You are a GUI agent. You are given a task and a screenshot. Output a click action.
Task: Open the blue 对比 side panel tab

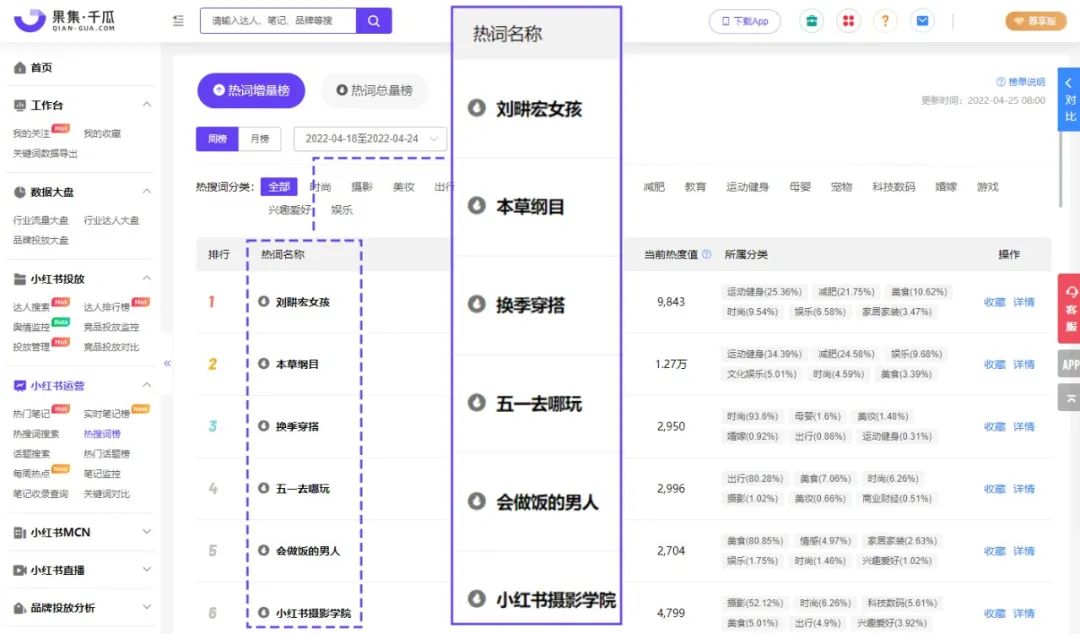click(x=1069, y=99)
